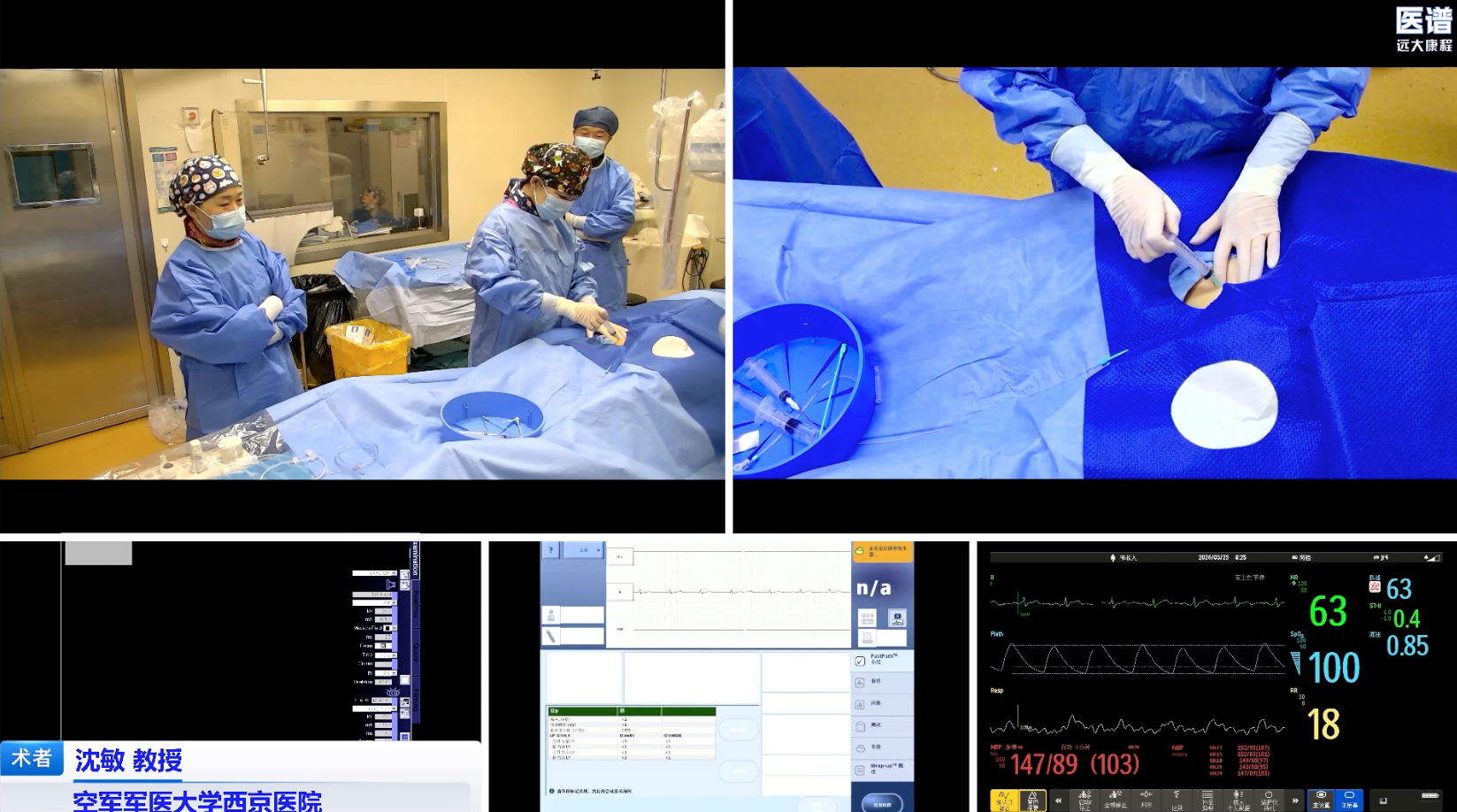Image resolution: width=1457 pixels, height=812 pixels.
Task: Switch to the Filming tab
Action: click(415, 701)
